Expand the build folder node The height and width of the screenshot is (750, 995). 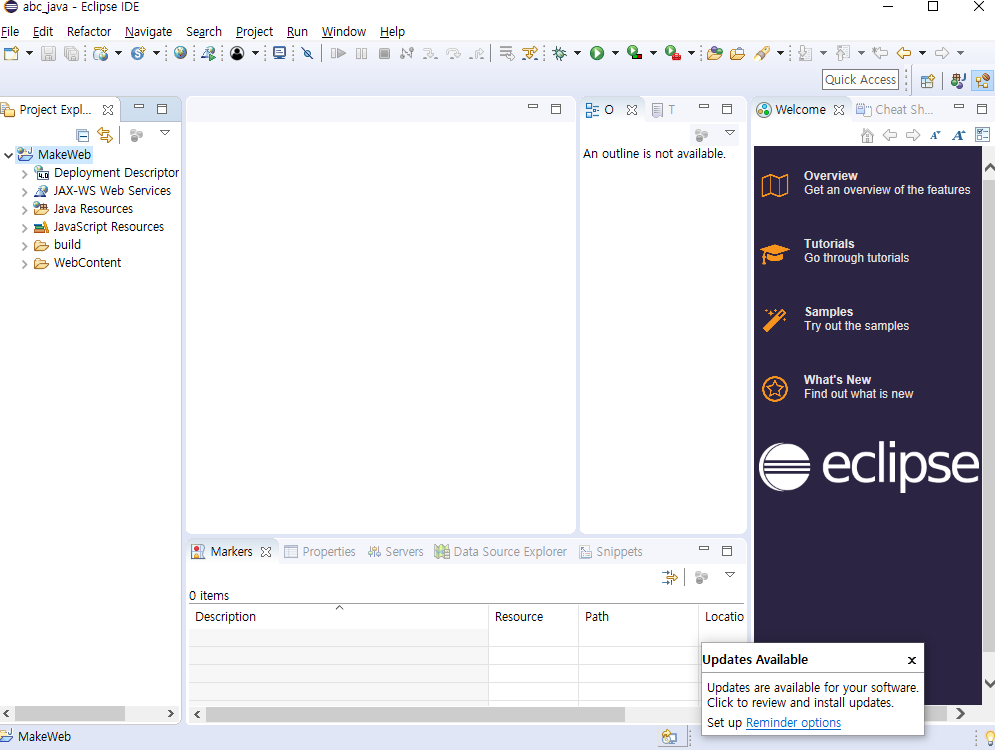tap(25, 246)
